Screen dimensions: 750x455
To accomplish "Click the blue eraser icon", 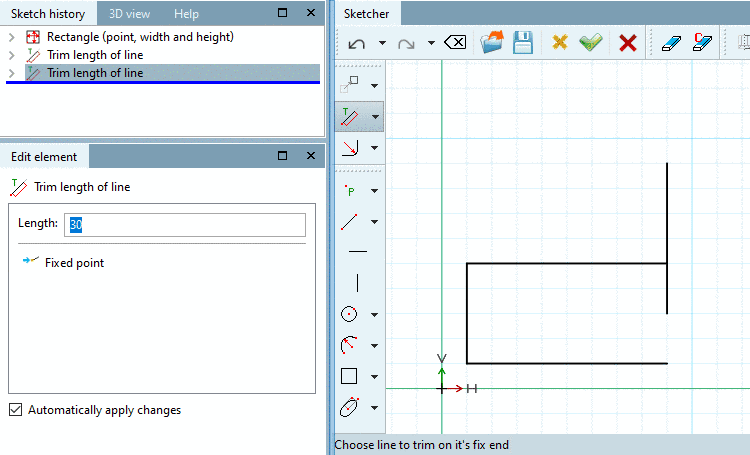I will [x=671, y=43].
